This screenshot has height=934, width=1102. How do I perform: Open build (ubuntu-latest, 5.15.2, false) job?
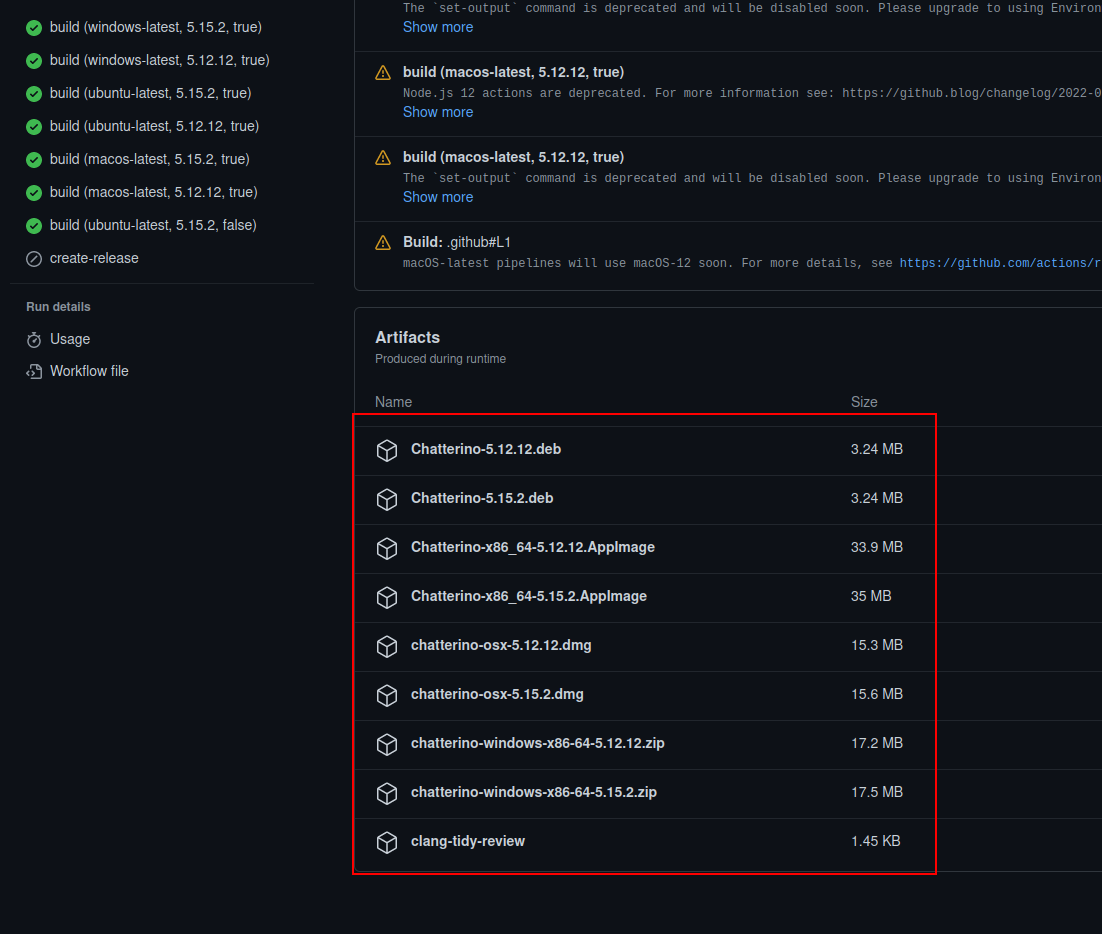coord(153,226)
